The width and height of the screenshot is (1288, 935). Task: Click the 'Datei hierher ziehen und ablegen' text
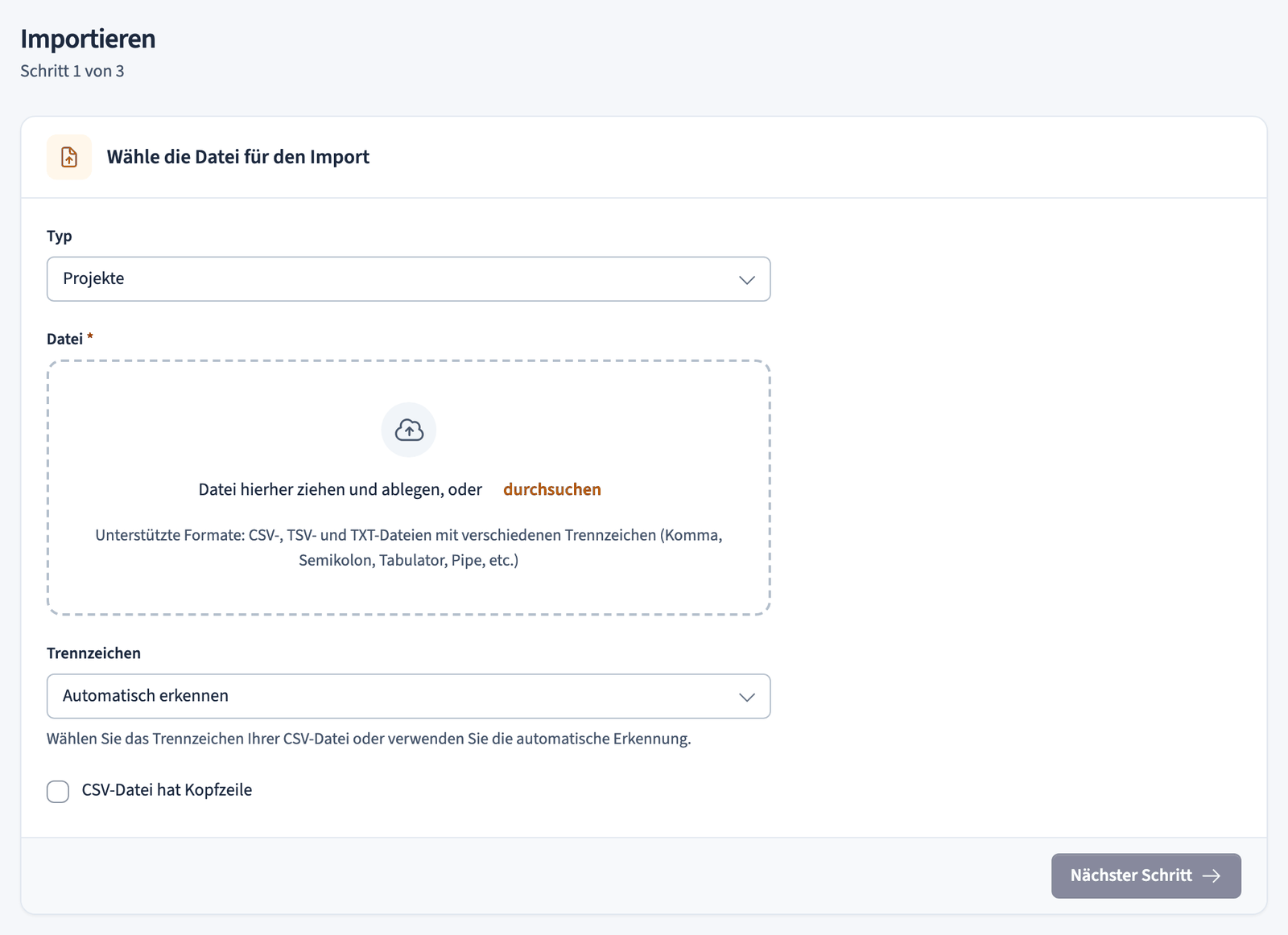click(341, 489)
